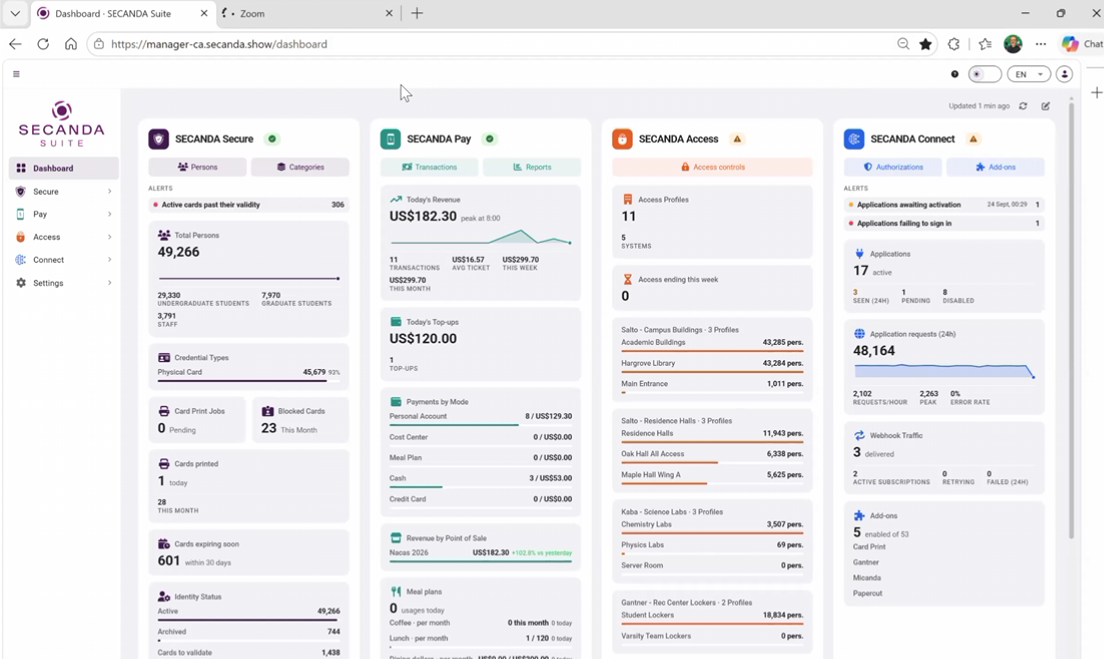This screenshot has width=1104, height=659.
Task: Click the Cards expiring soon icon
Action: pos(164,544)
